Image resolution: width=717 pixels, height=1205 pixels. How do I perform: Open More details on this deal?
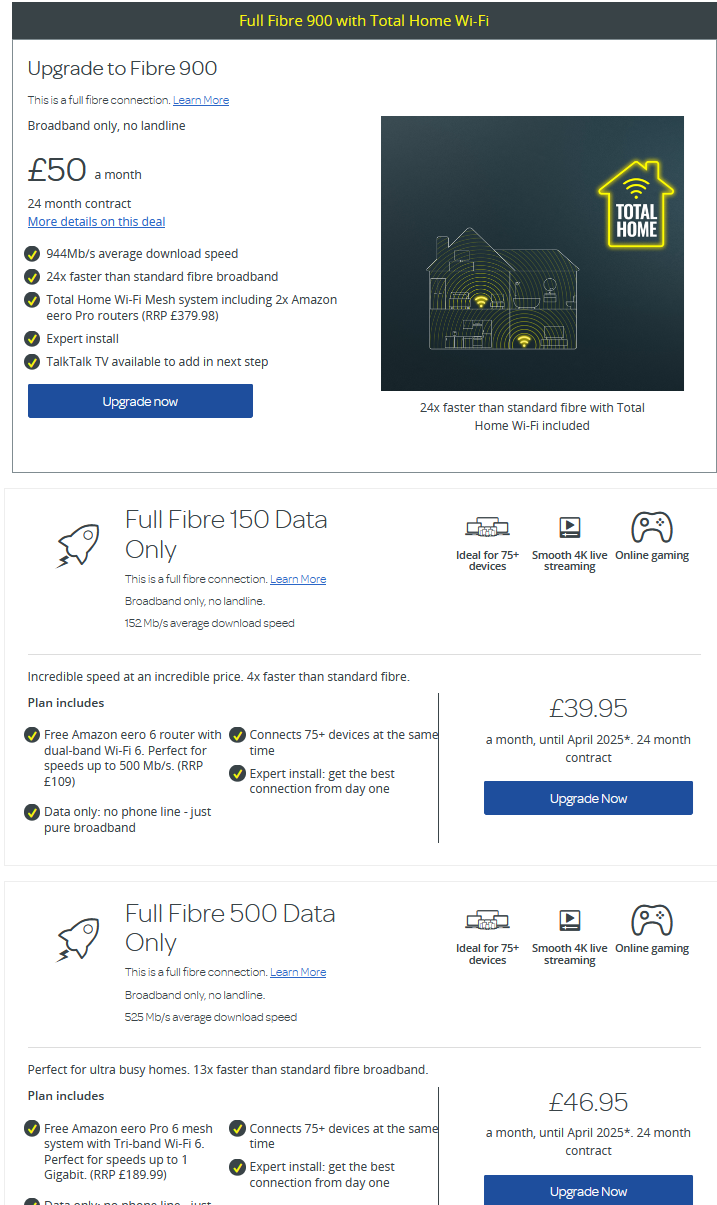coord(96,221)
